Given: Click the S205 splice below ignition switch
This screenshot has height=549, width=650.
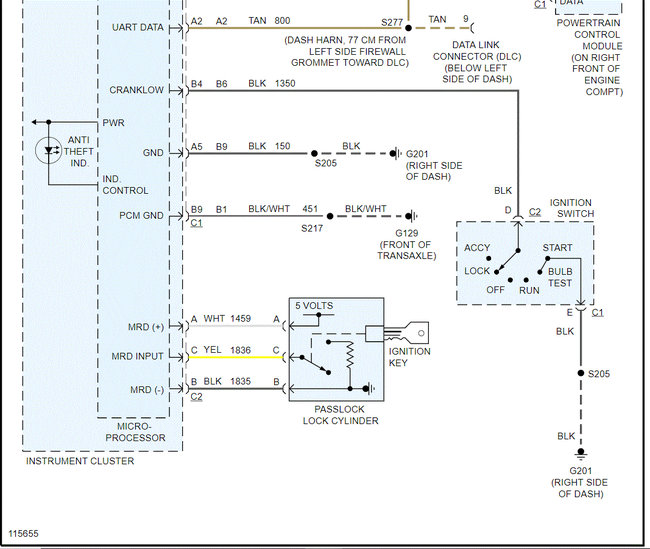Looking at the screenshot, I should 581,373.
